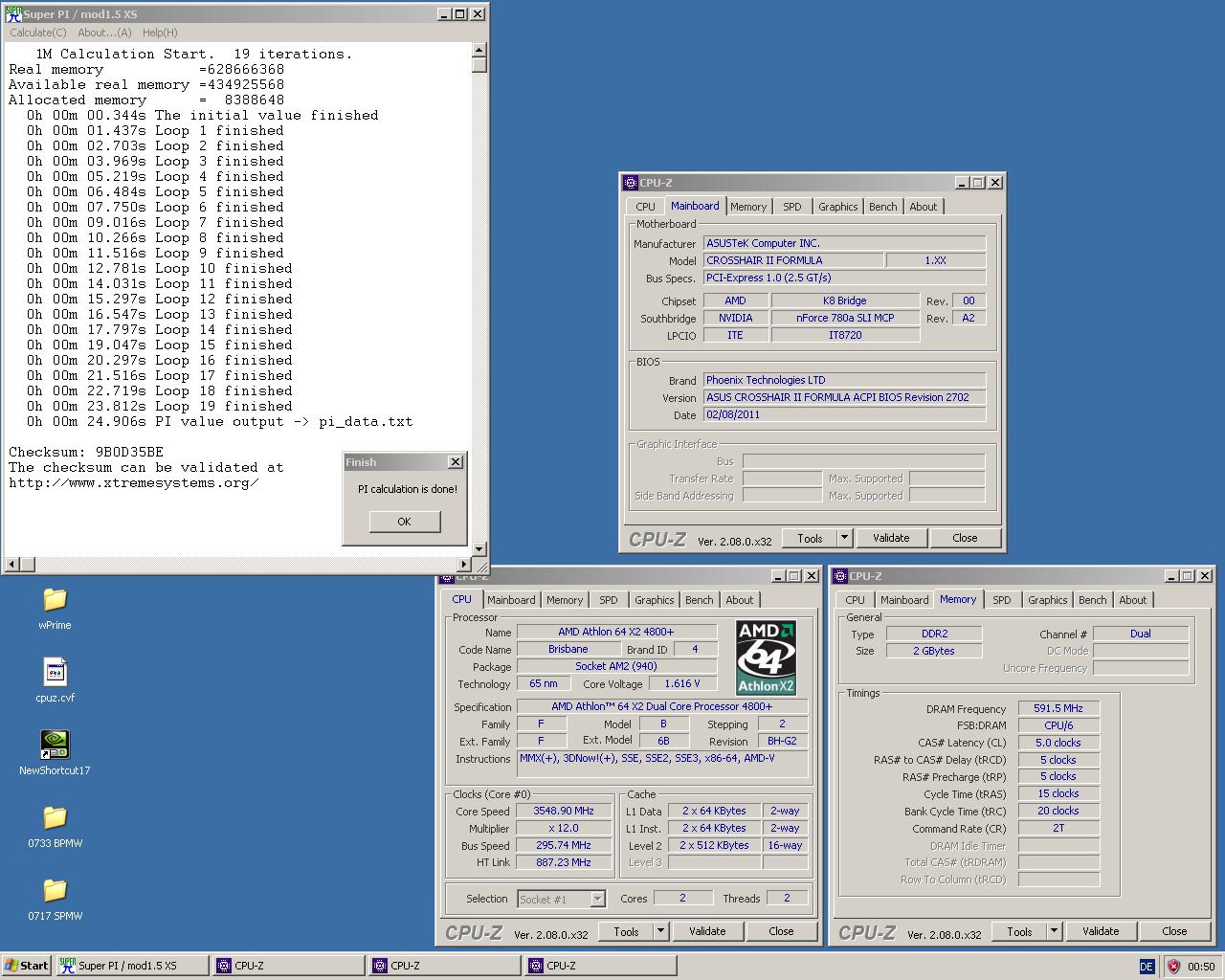
Task: Click the xtremesystems.org URL text
Action: [134, 482]
